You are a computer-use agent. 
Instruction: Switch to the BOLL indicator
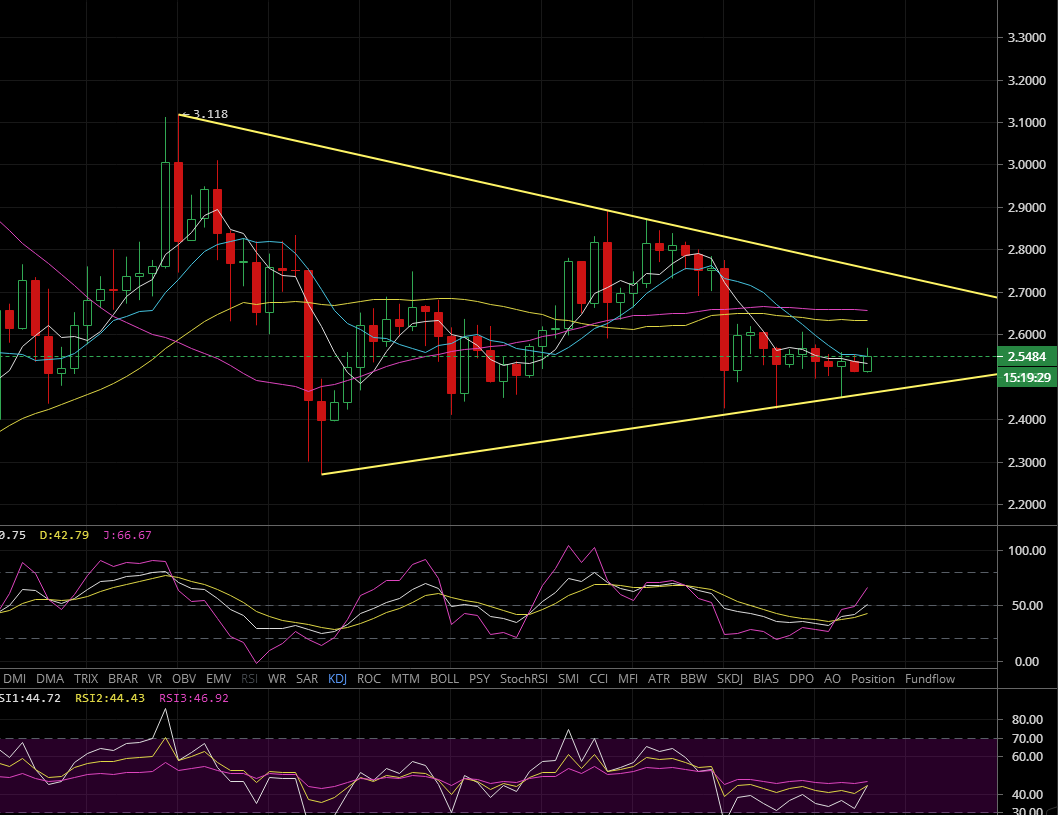(444, 678)
